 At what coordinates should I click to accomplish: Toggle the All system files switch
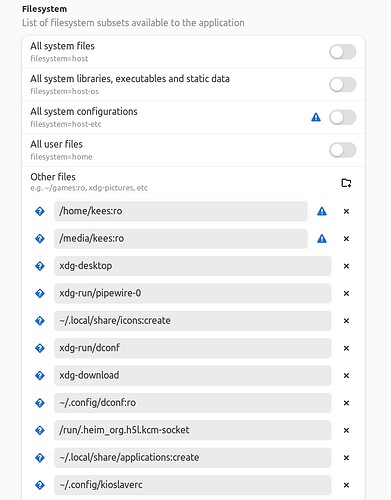(x=342, y=52)
